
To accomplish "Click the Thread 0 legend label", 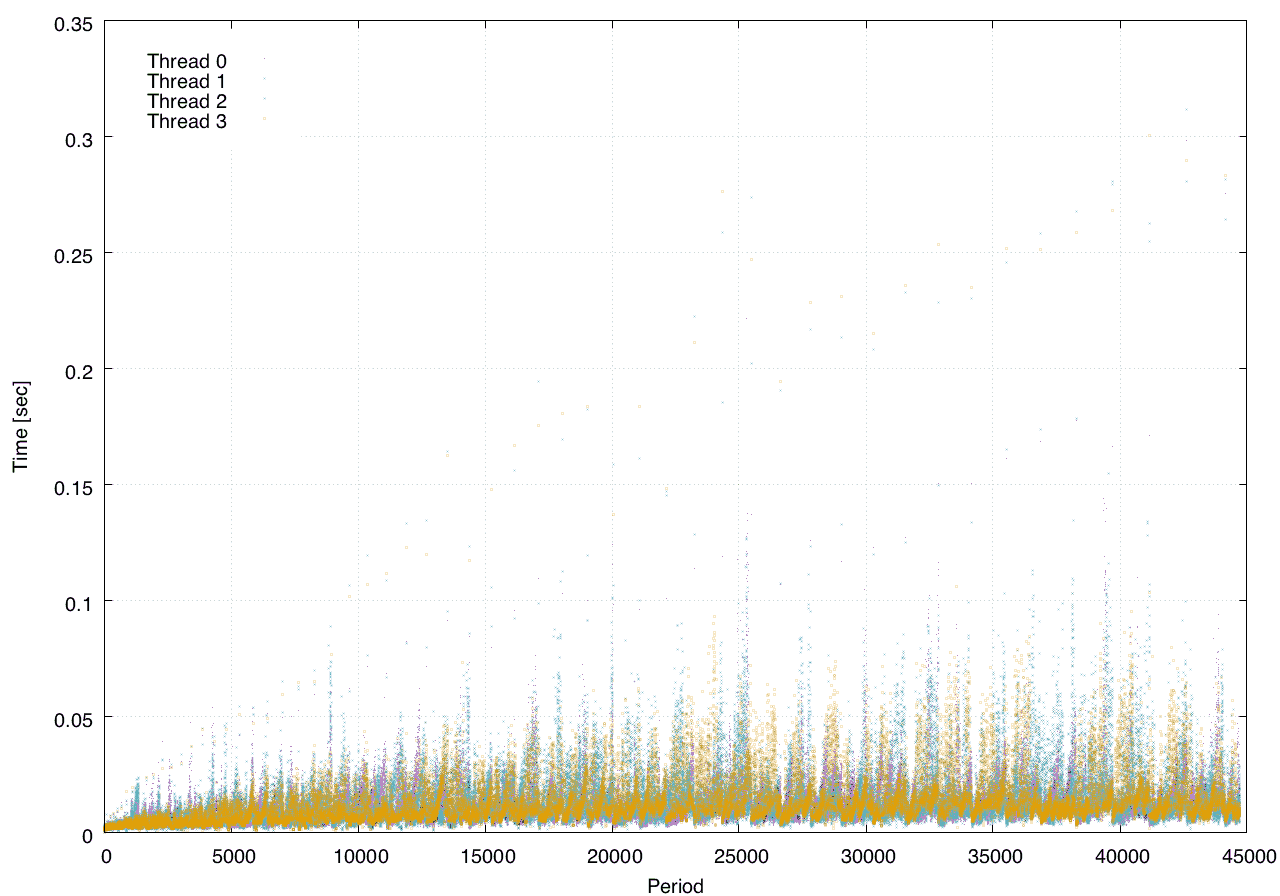I will (187, 62).
